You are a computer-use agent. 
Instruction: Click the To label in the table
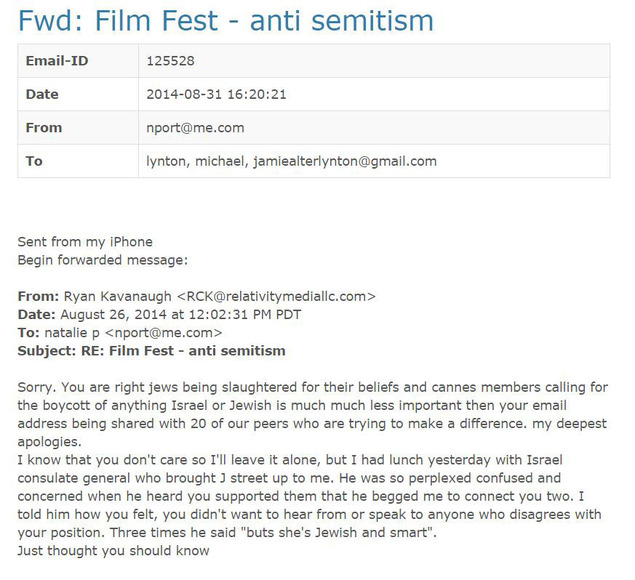click(34, 161)
